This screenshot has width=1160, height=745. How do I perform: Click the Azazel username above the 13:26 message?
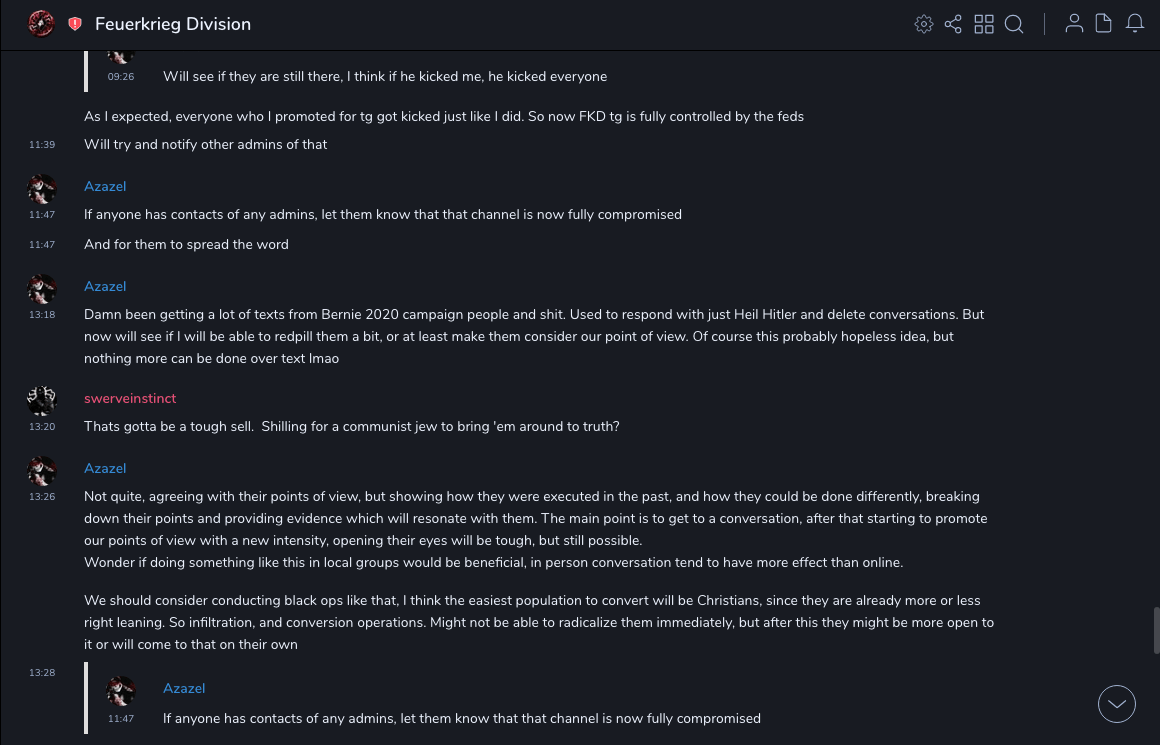[105, 468]
